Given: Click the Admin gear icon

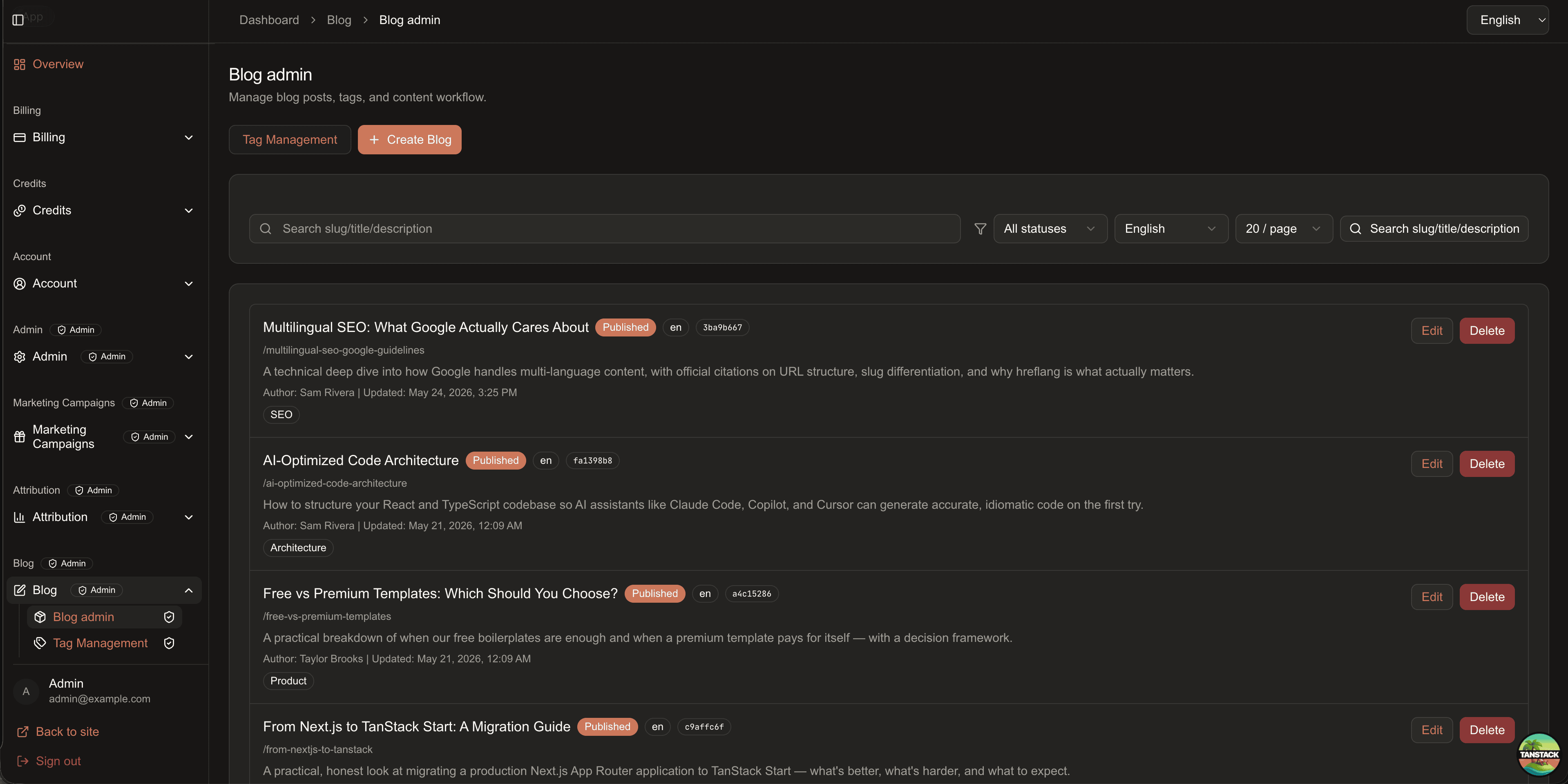Looking at the screenshot, I should click(x=20, y=357).
